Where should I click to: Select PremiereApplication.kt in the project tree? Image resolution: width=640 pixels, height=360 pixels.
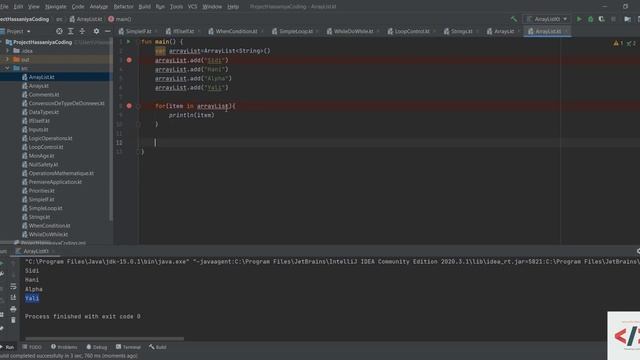pos(55,182)
